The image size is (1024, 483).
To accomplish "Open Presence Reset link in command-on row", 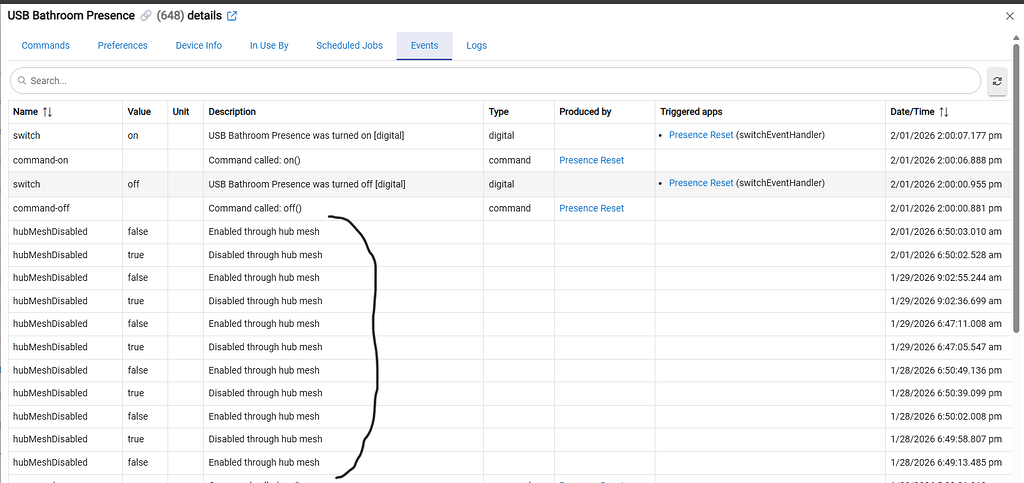I will pos(592,160).
